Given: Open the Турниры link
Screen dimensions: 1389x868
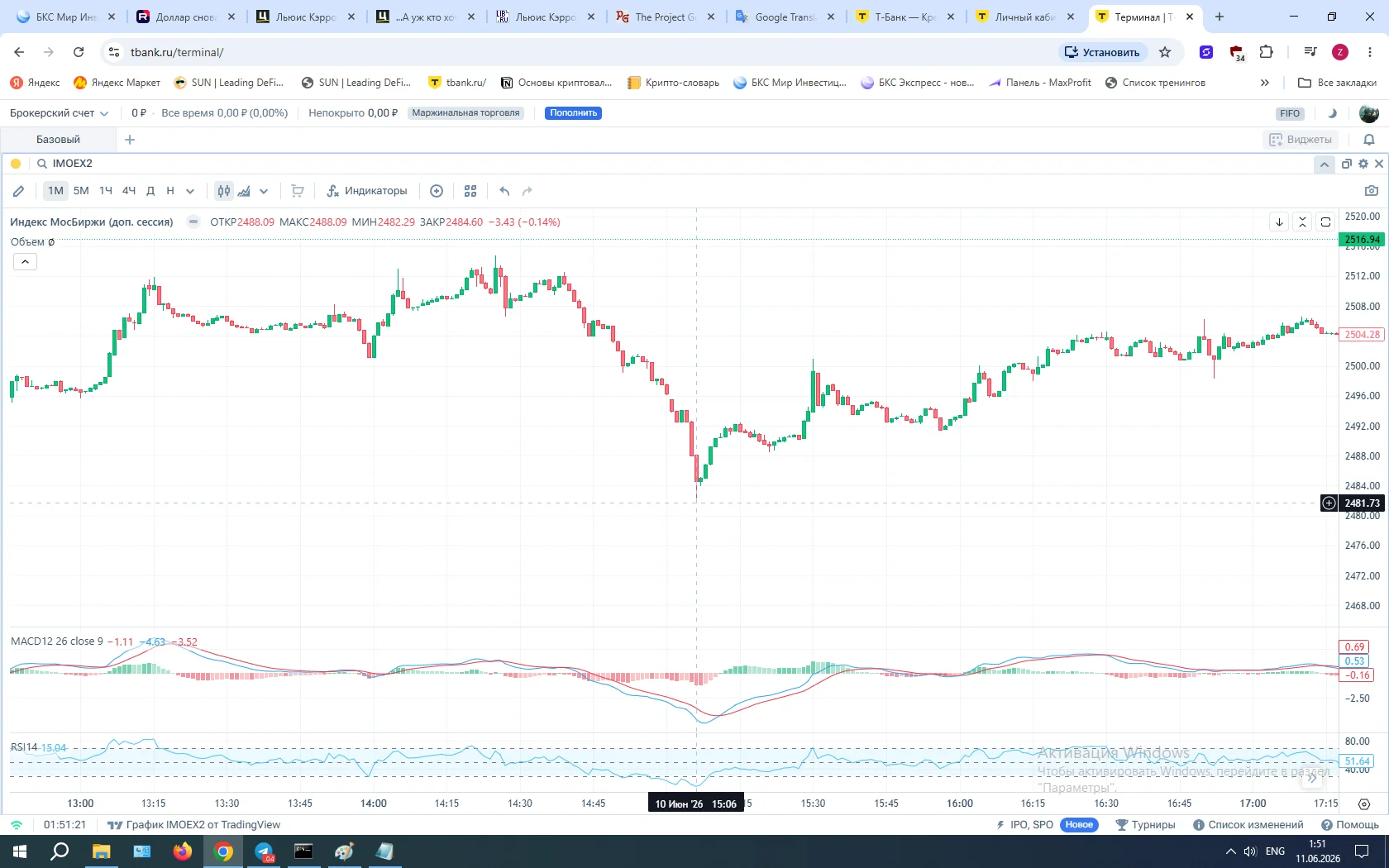Looking at the screenshot, I should (1145, 825).
